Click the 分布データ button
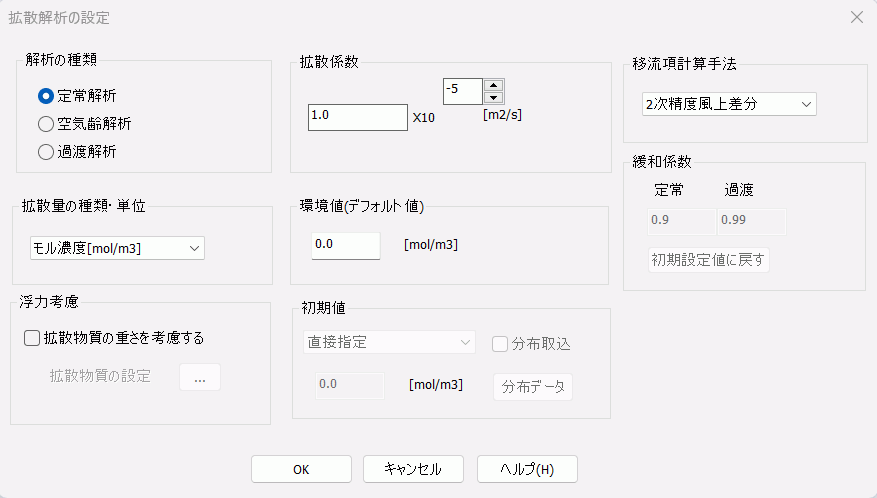Viewport: 877px width, 498px height. [533, 387]
